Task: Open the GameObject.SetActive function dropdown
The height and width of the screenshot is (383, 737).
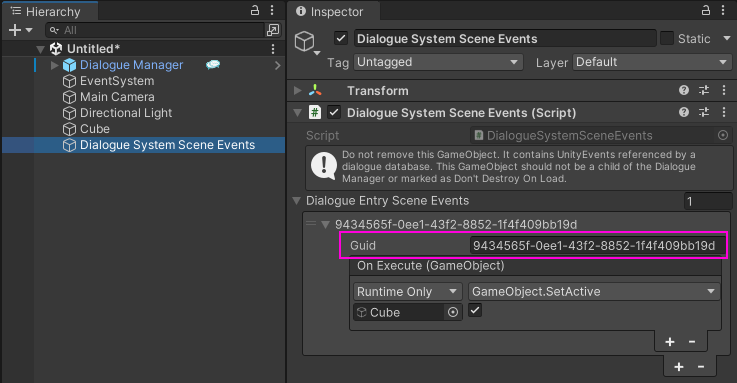Action: [x=594, y=291]
